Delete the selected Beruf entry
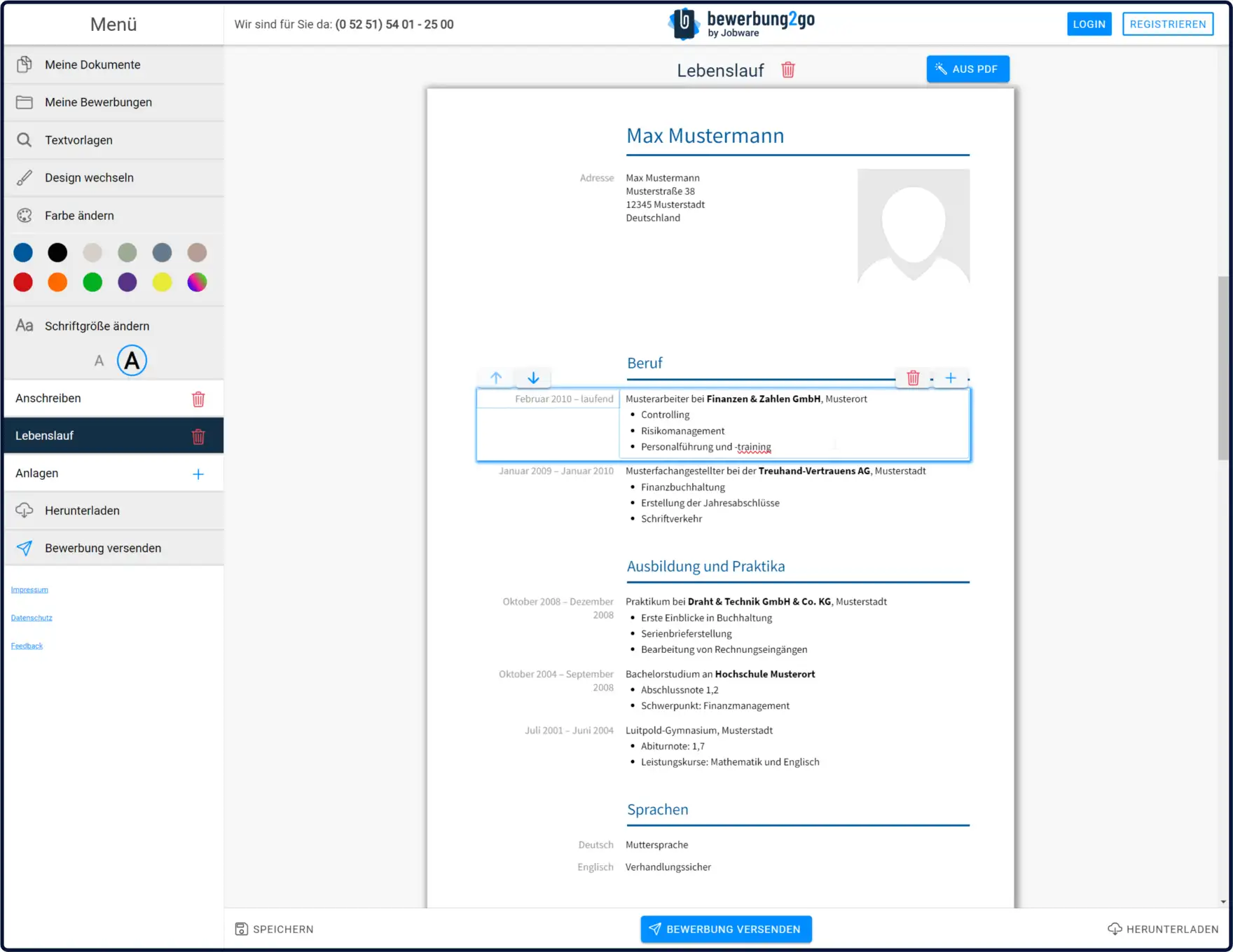This screenshot has width=1233, height=952. pos(913,378)
